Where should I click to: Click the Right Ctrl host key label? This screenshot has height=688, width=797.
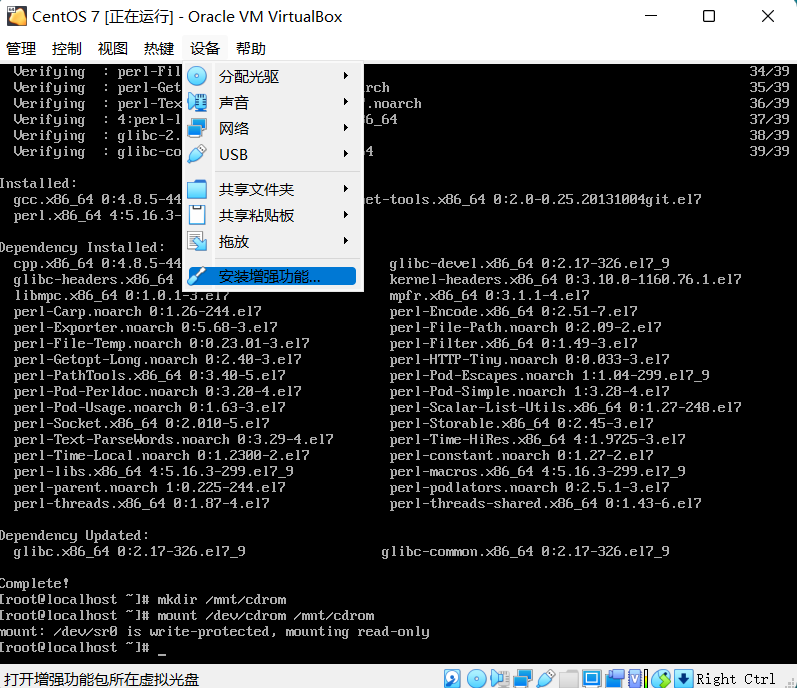(735, 679)
